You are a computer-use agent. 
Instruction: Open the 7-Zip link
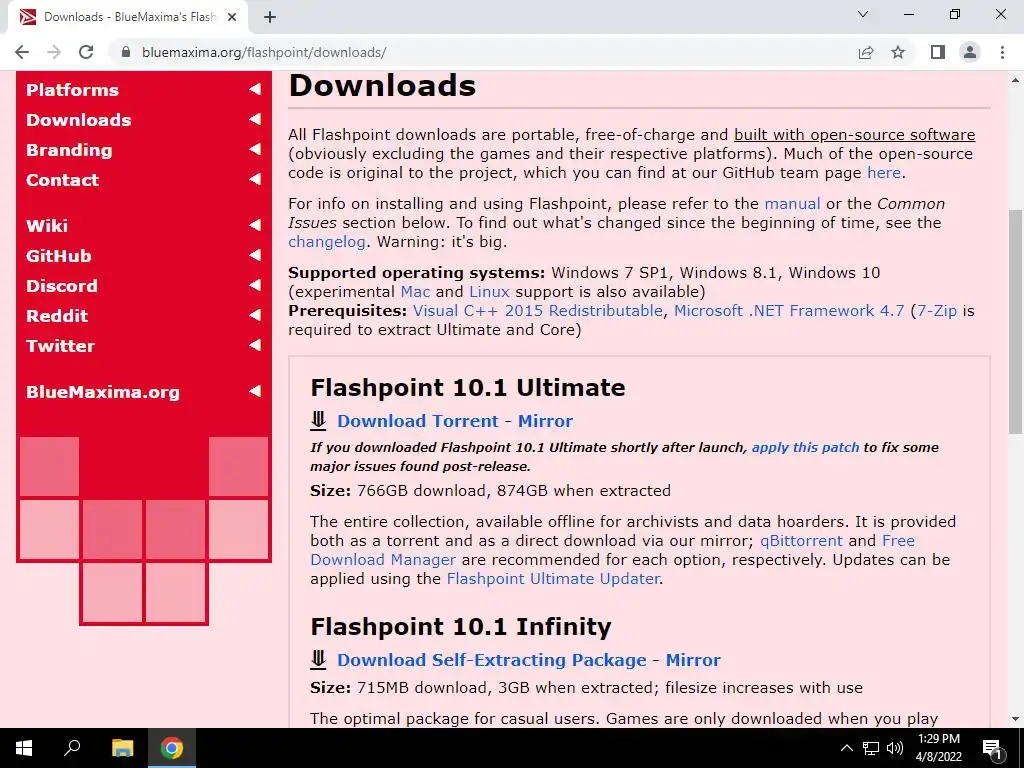pyautogui.click(x=937, y=311)
